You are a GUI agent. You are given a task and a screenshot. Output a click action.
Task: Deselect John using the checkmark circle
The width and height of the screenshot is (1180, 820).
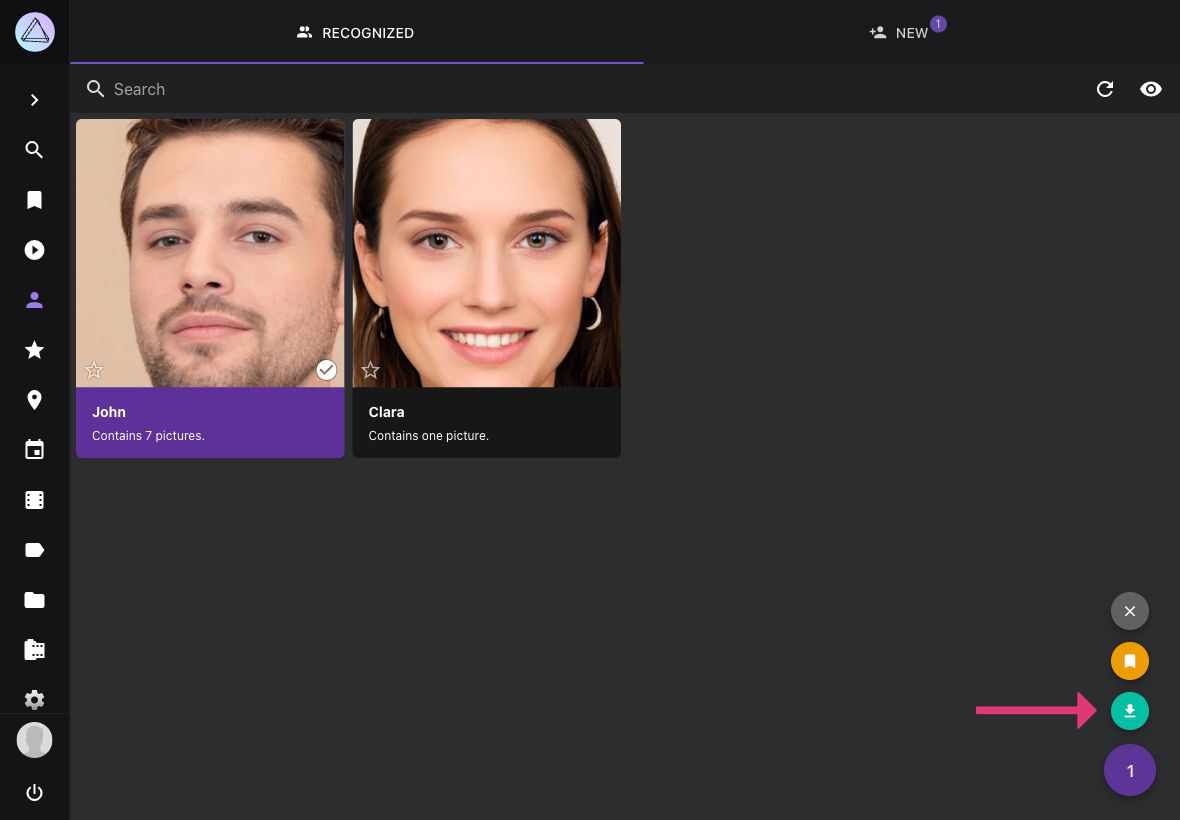tap(327, 370)
